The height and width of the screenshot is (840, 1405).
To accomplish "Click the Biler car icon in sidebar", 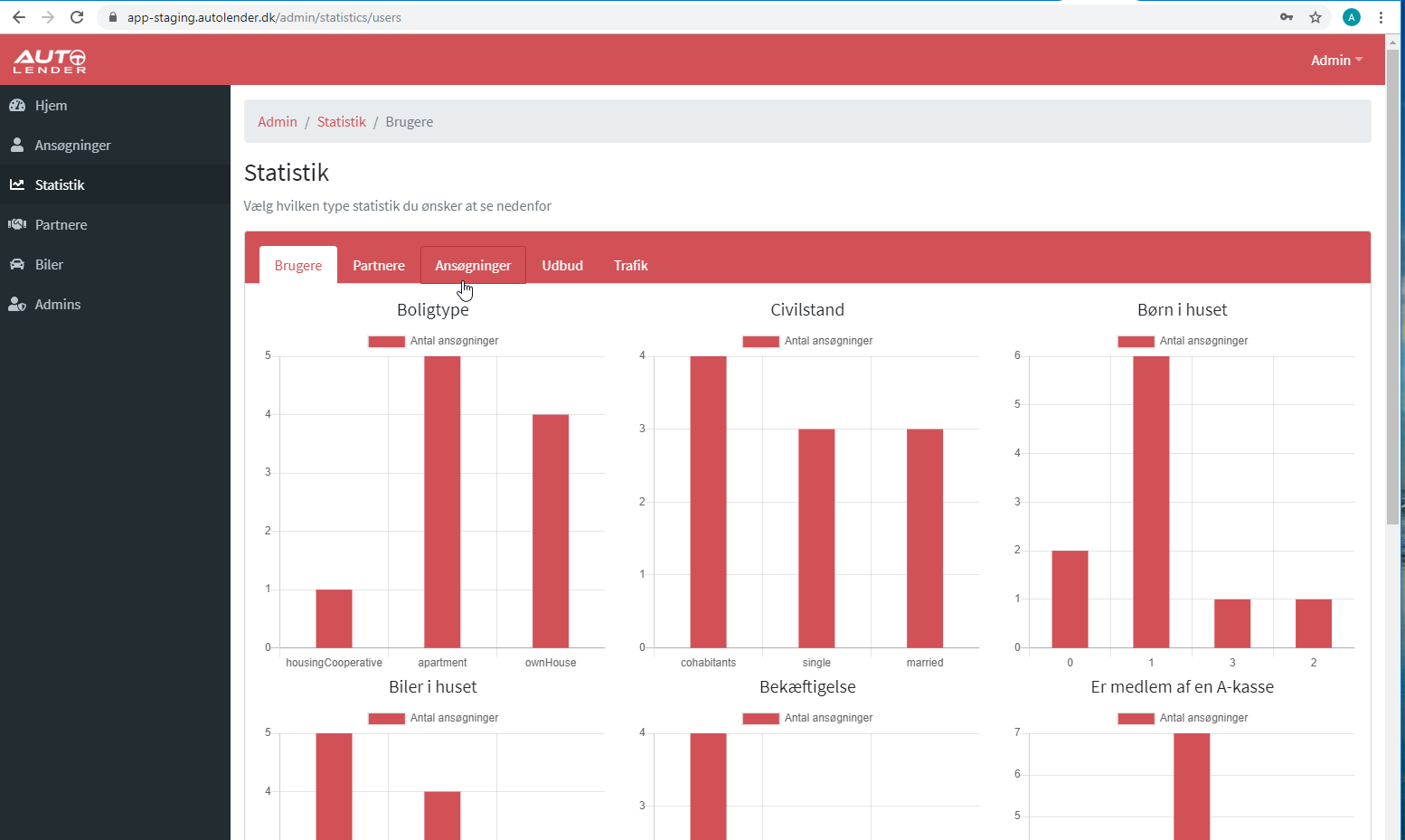I will click(x=17, y=264).
